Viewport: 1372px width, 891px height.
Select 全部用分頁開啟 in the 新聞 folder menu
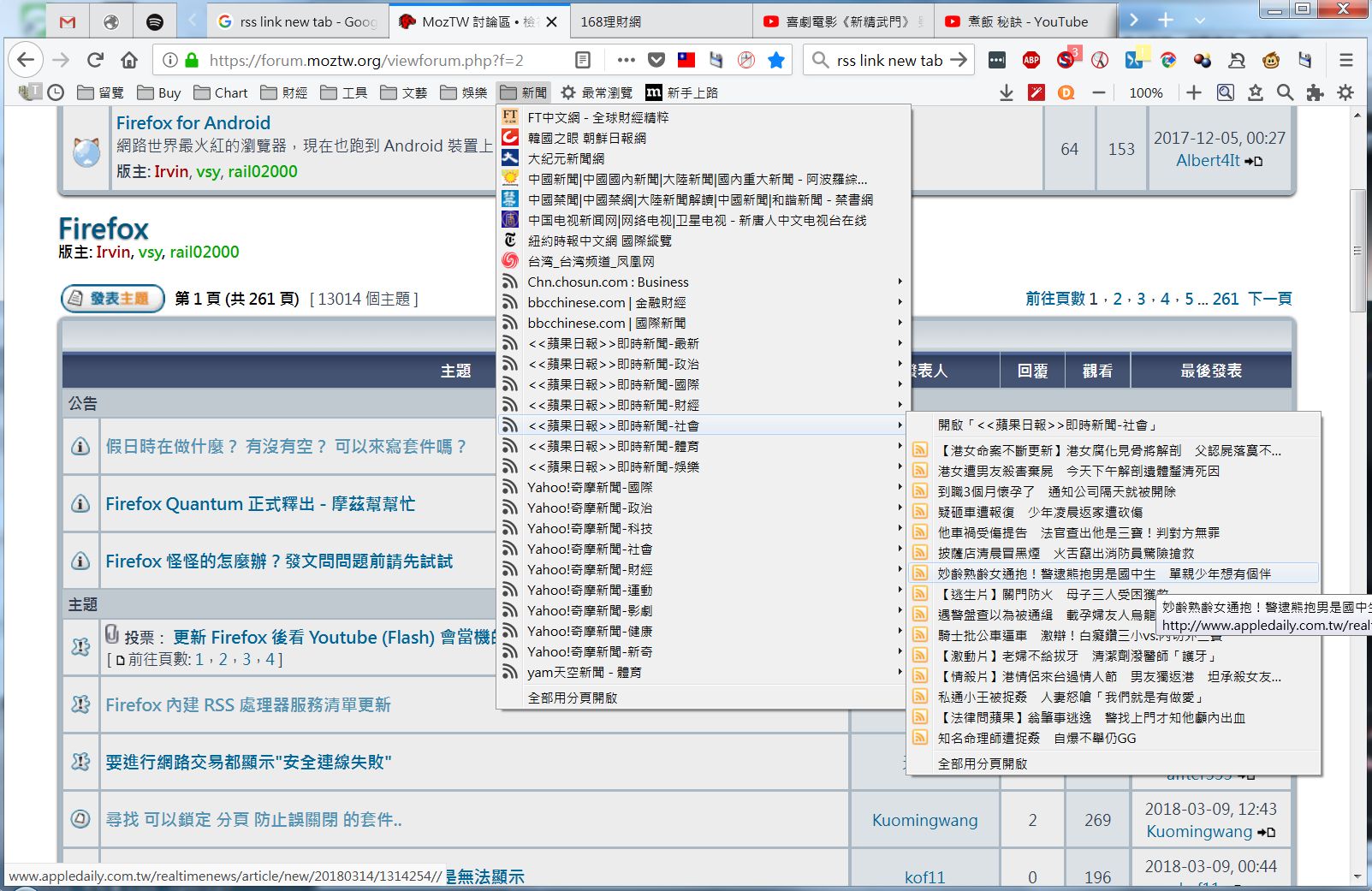point(704,698)
